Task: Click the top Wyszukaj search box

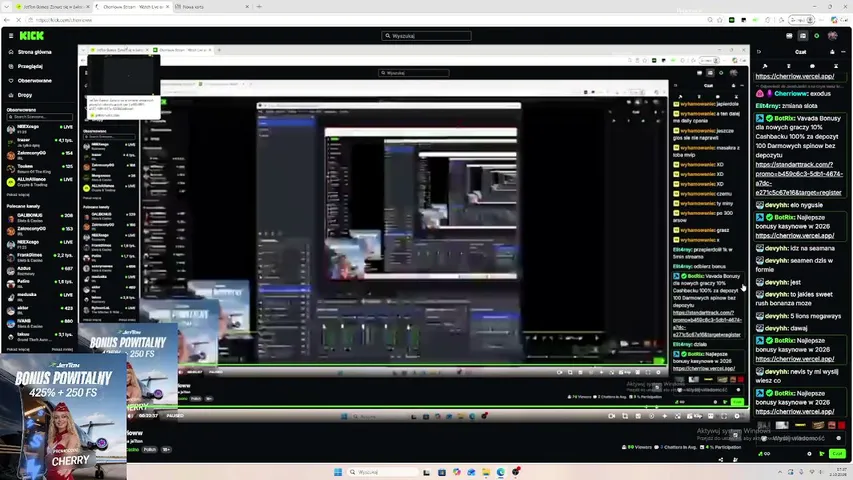Action: [x=426, y=36]
